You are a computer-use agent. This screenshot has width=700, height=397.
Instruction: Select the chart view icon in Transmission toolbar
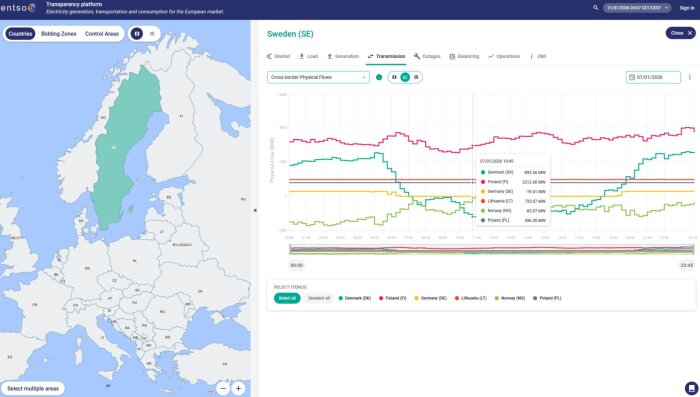(405, 77)
